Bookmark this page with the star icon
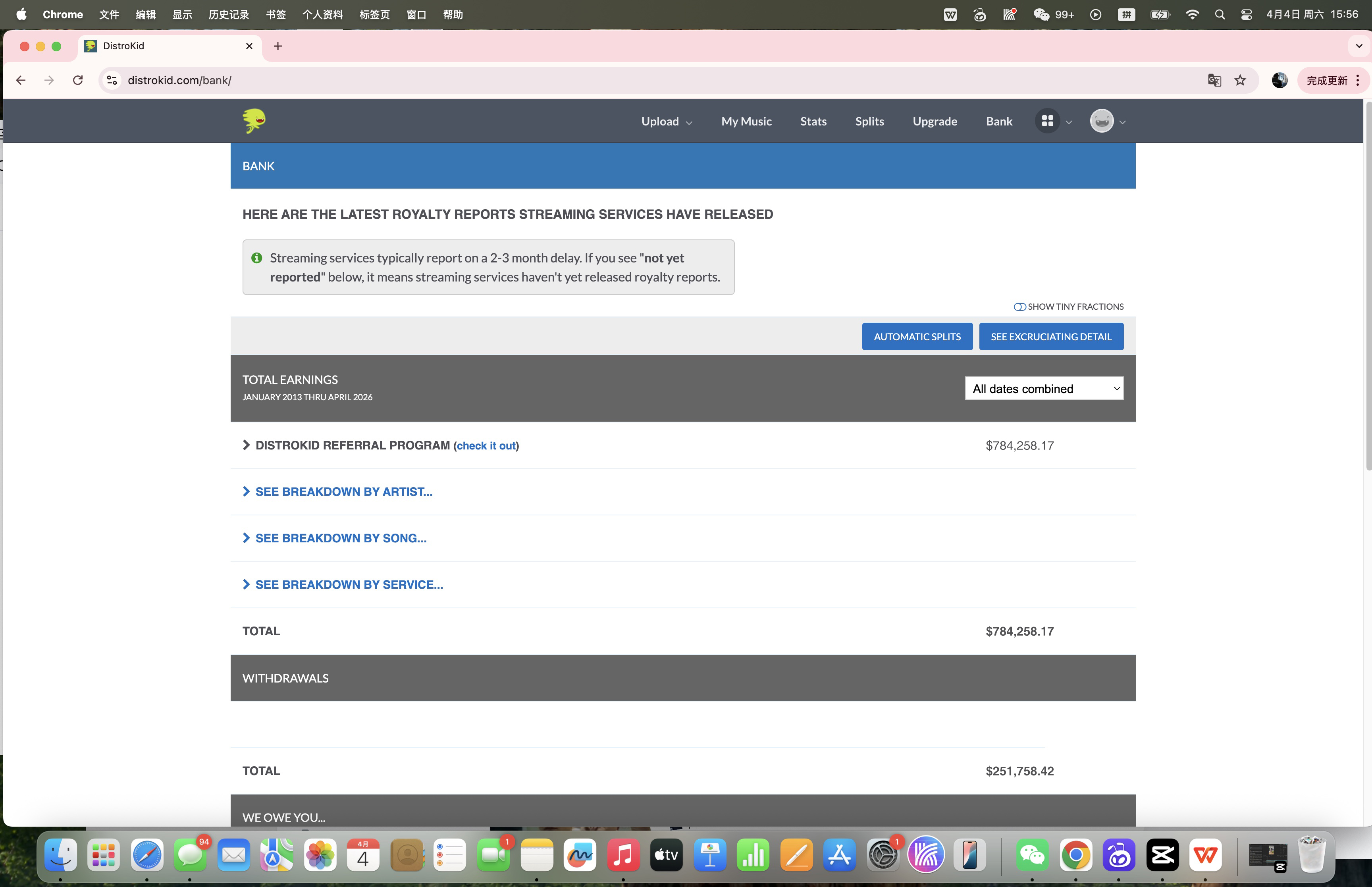The image size is (1372, 887). [x=1240, y=80]
